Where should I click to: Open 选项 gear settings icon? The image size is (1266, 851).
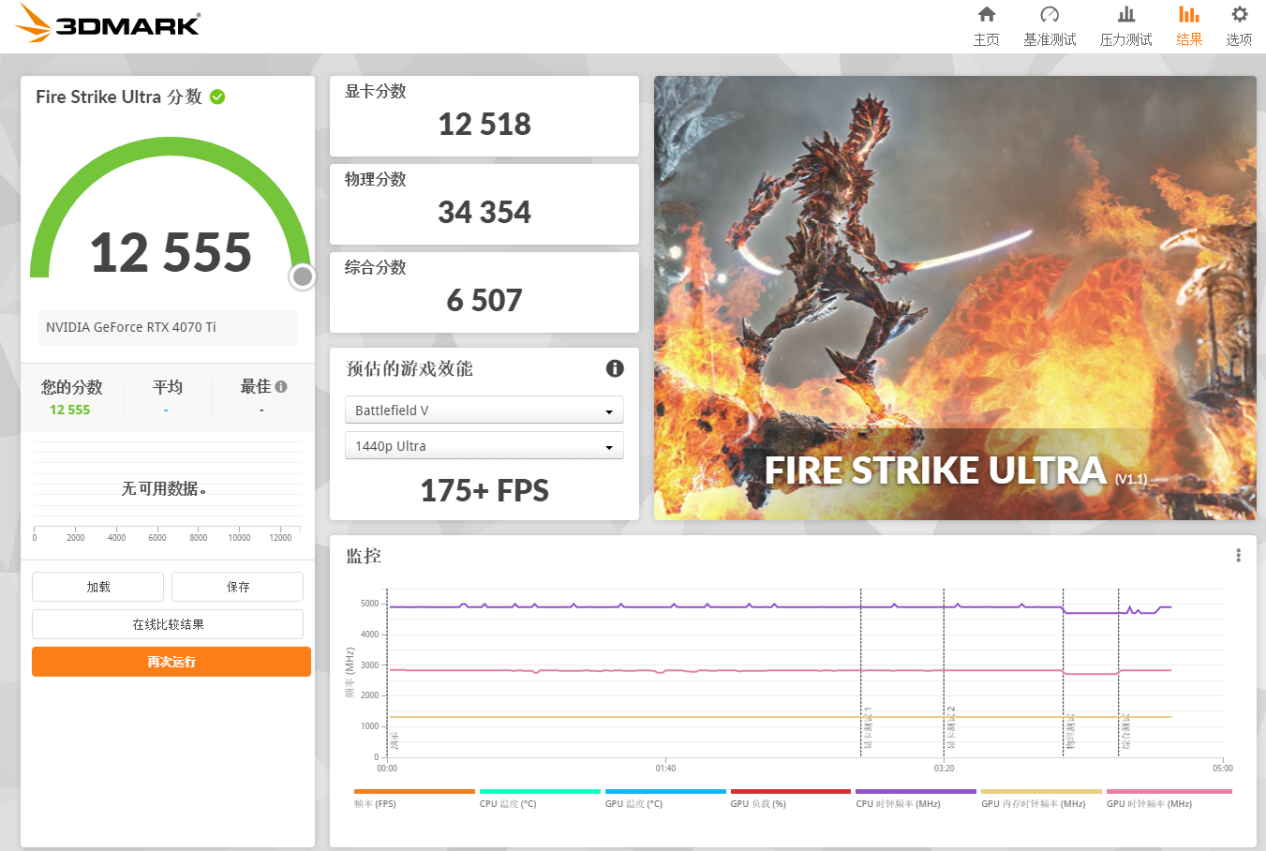(x=1239, y=14)
